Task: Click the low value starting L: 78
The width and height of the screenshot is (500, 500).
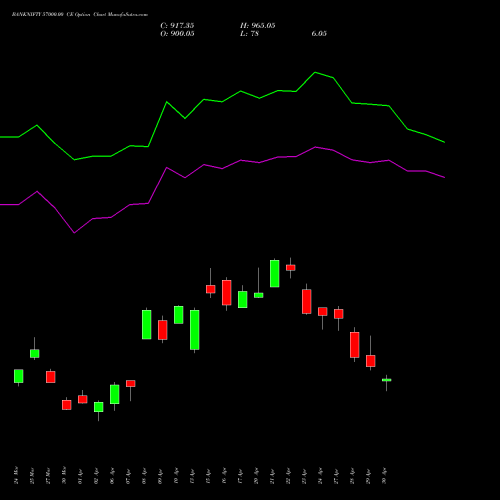Action: (249, 34)
